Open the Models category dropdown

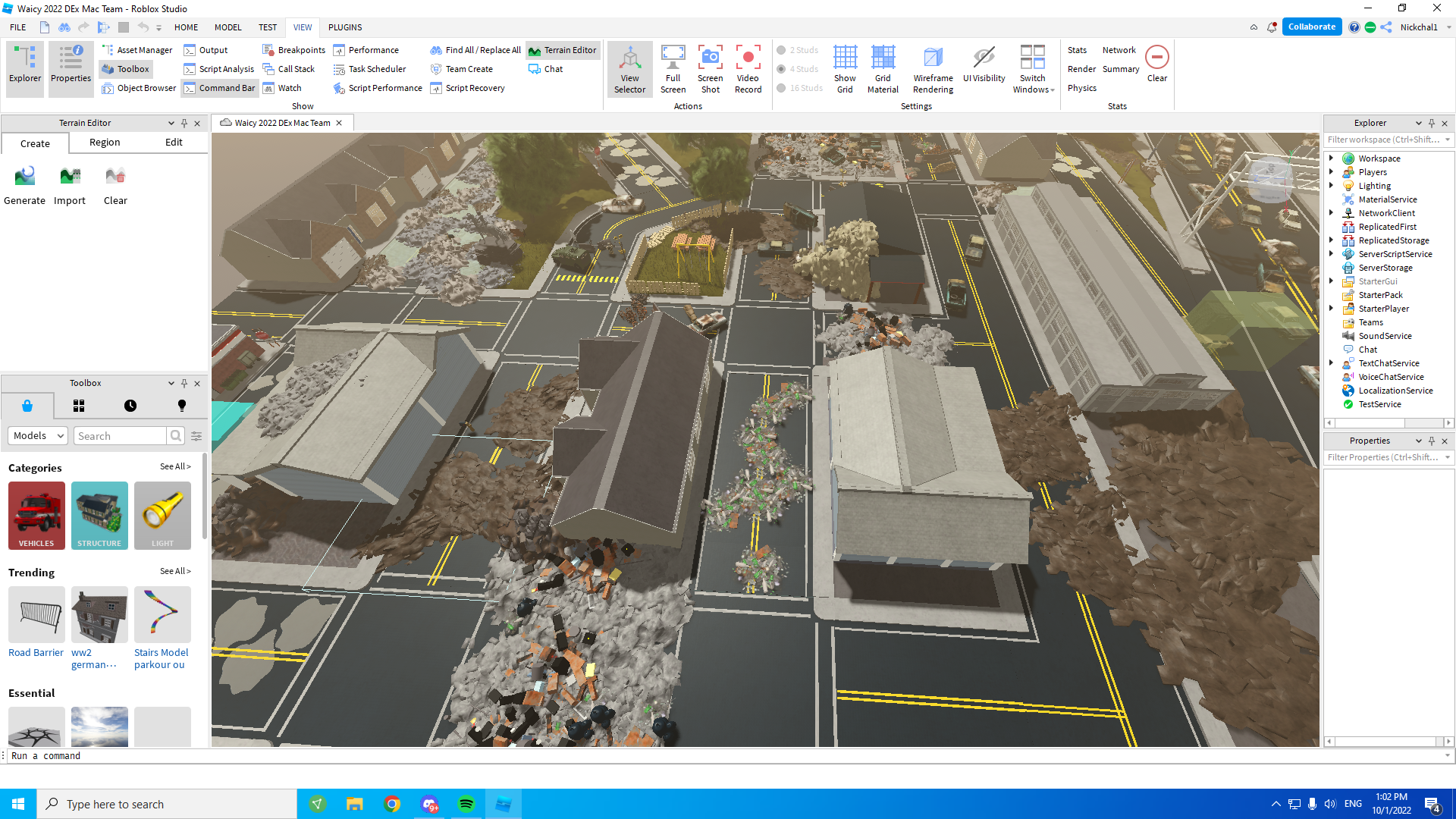tap(38, 435)
